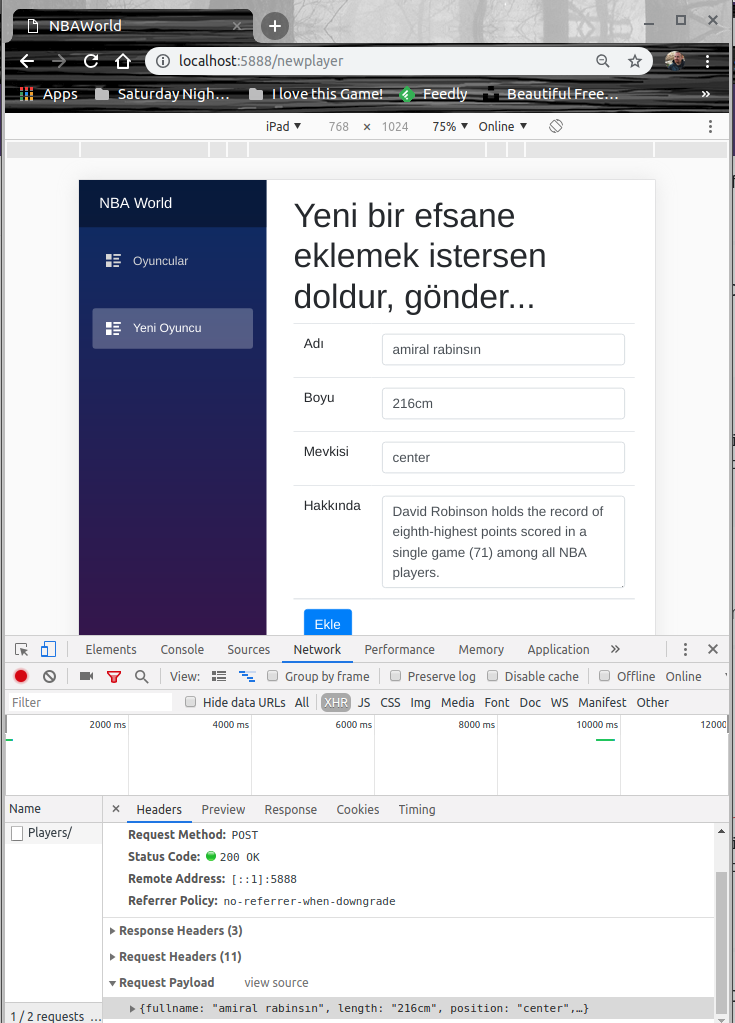Screen dimensions: 735x1023
Task: Click the view source link
Action: 276,982
